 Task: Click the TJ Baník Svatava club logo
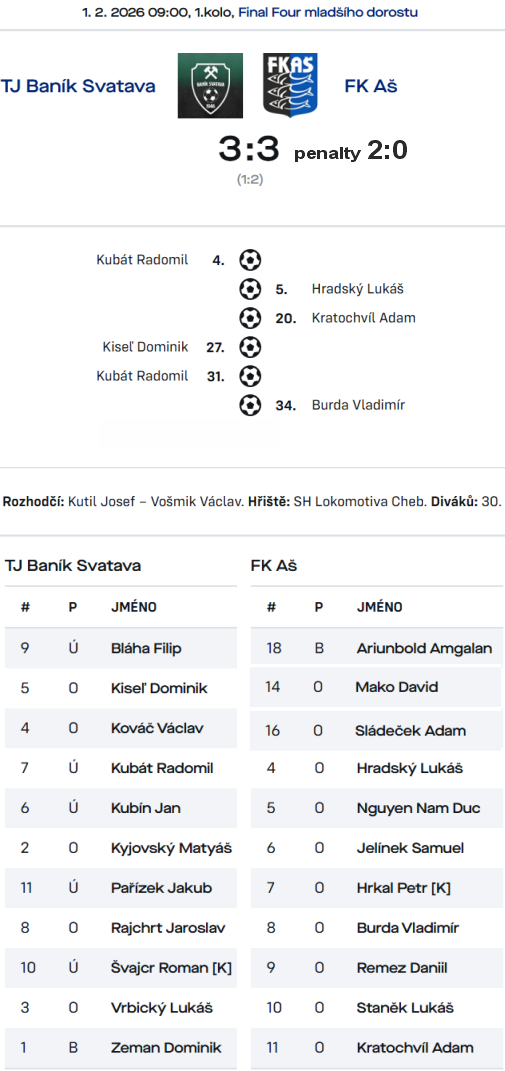tap(210, 86)
